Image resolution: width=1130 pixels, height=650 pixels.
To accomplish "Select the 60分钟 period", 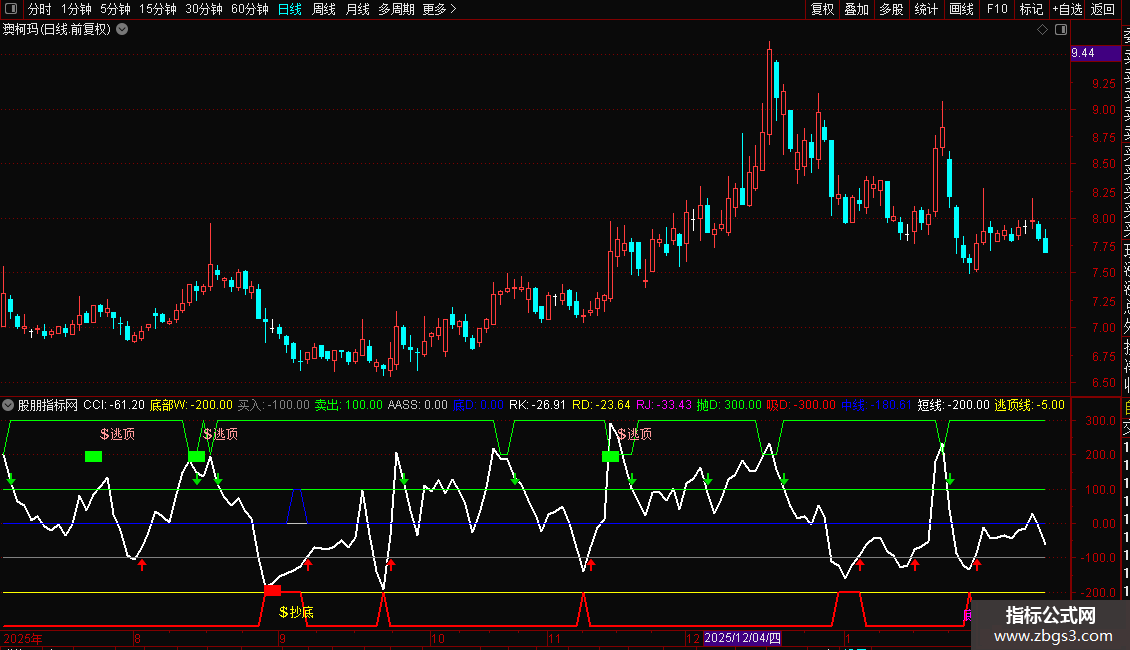I will (x=250, y=9).
